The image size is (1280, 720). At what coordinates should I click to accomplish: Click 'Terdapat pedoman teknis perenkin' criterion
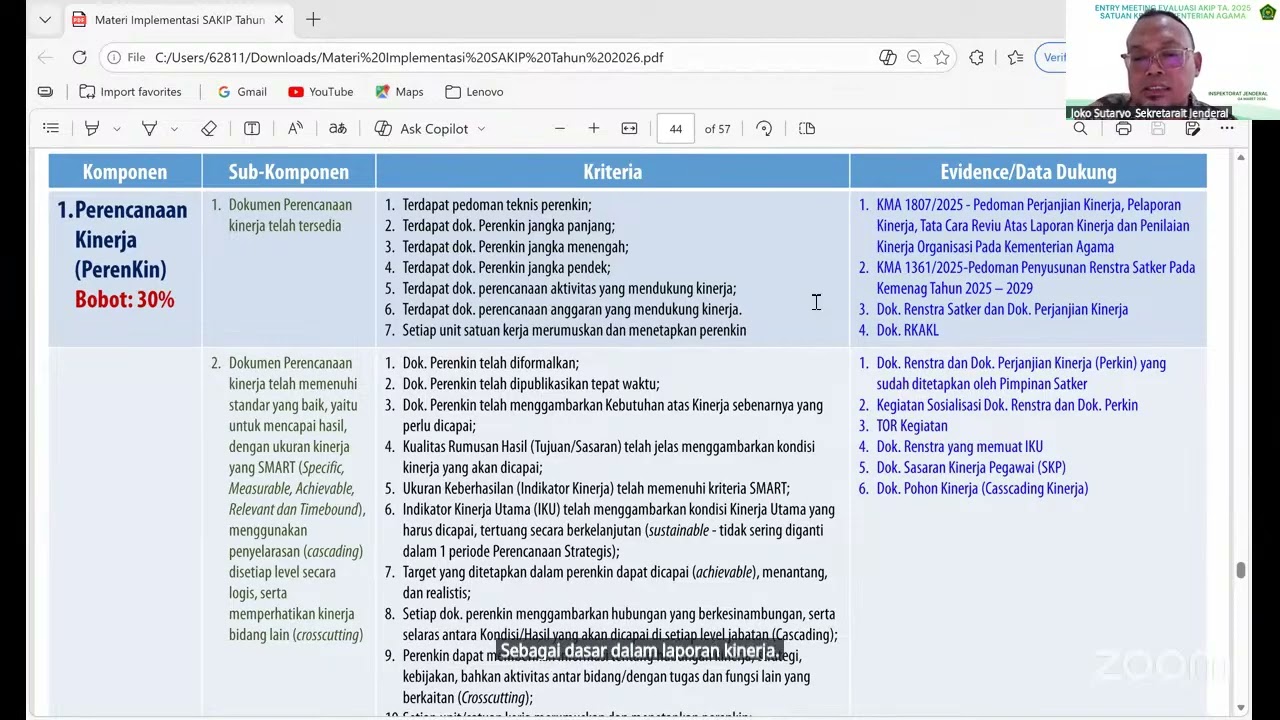(x=496, y=205)
